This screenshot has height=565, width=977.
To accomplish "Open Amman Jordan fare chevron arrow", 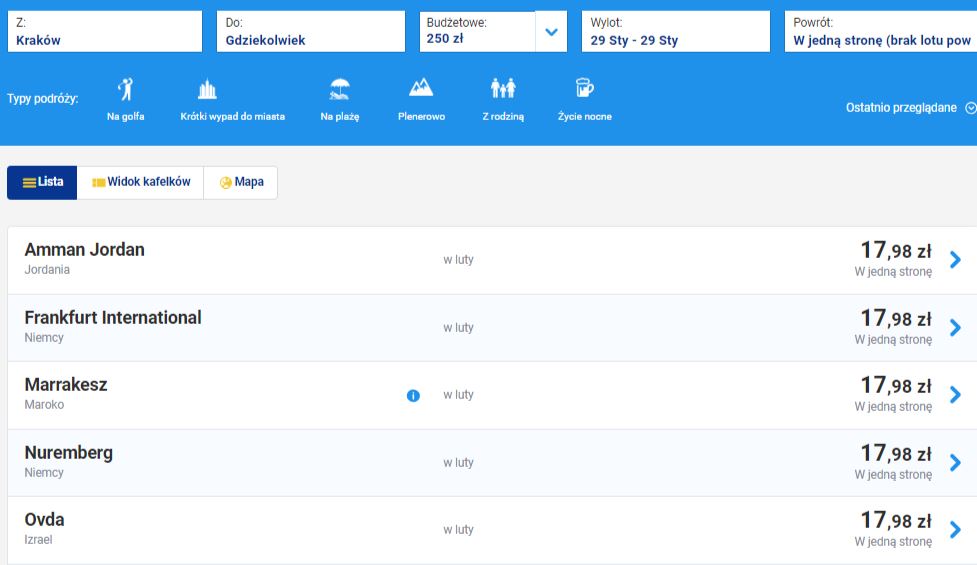I will click(x=955, y=260).
